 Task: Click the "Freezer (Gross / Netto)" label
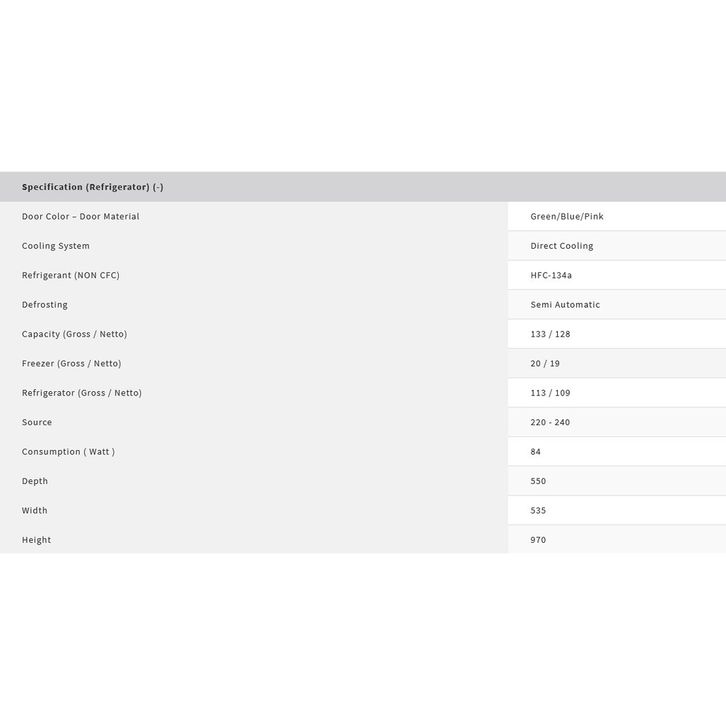(71, 363)
